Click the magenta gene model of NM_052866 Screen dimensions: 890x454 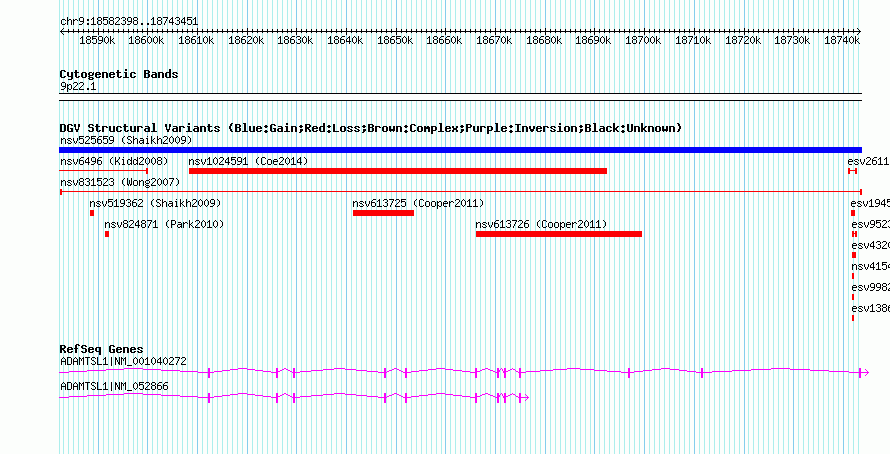(x=294, y=397)
